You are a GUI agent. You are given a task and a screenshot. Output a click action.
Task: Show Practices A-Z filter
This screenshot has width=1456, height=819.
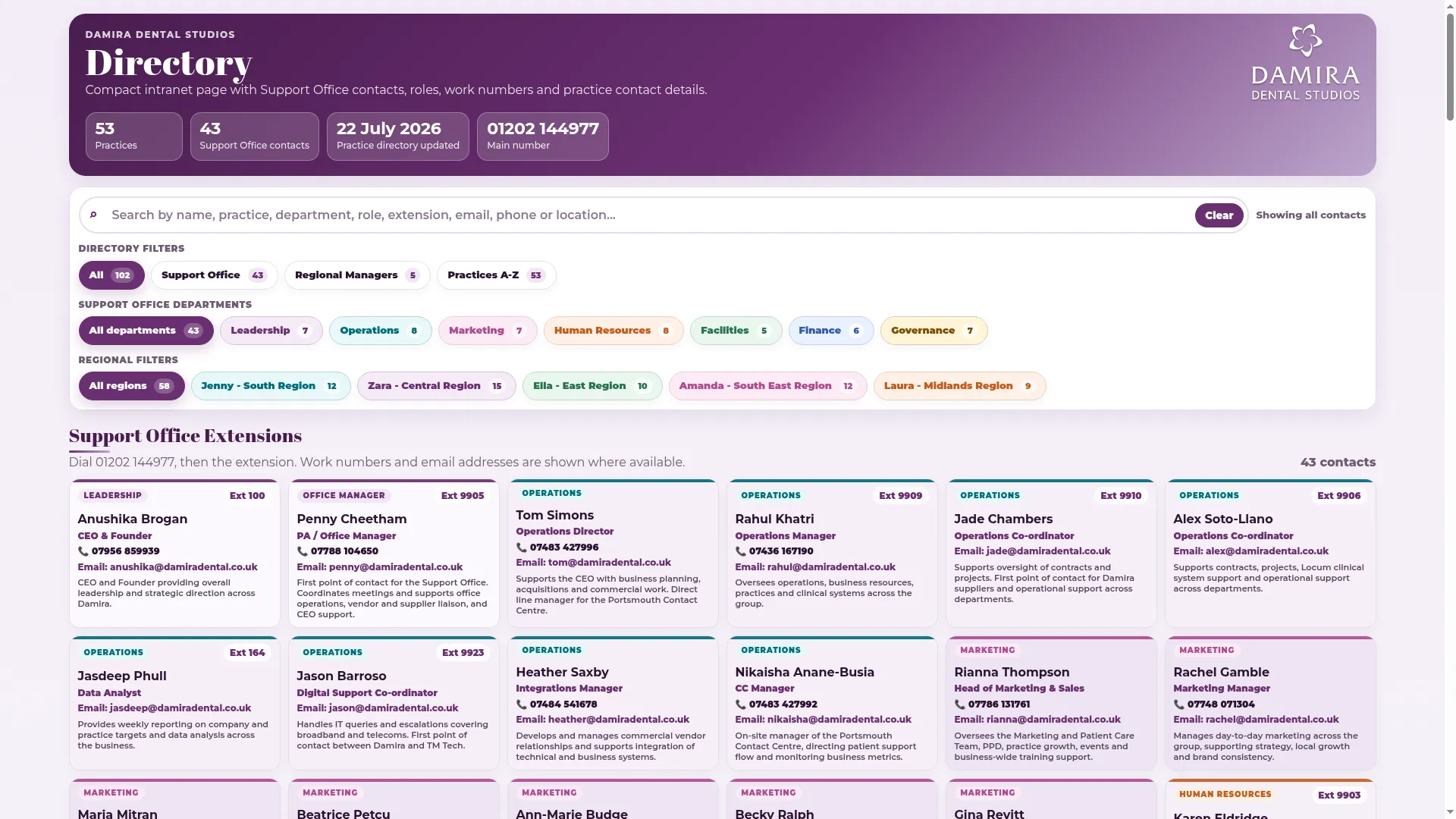pos(497,275)
